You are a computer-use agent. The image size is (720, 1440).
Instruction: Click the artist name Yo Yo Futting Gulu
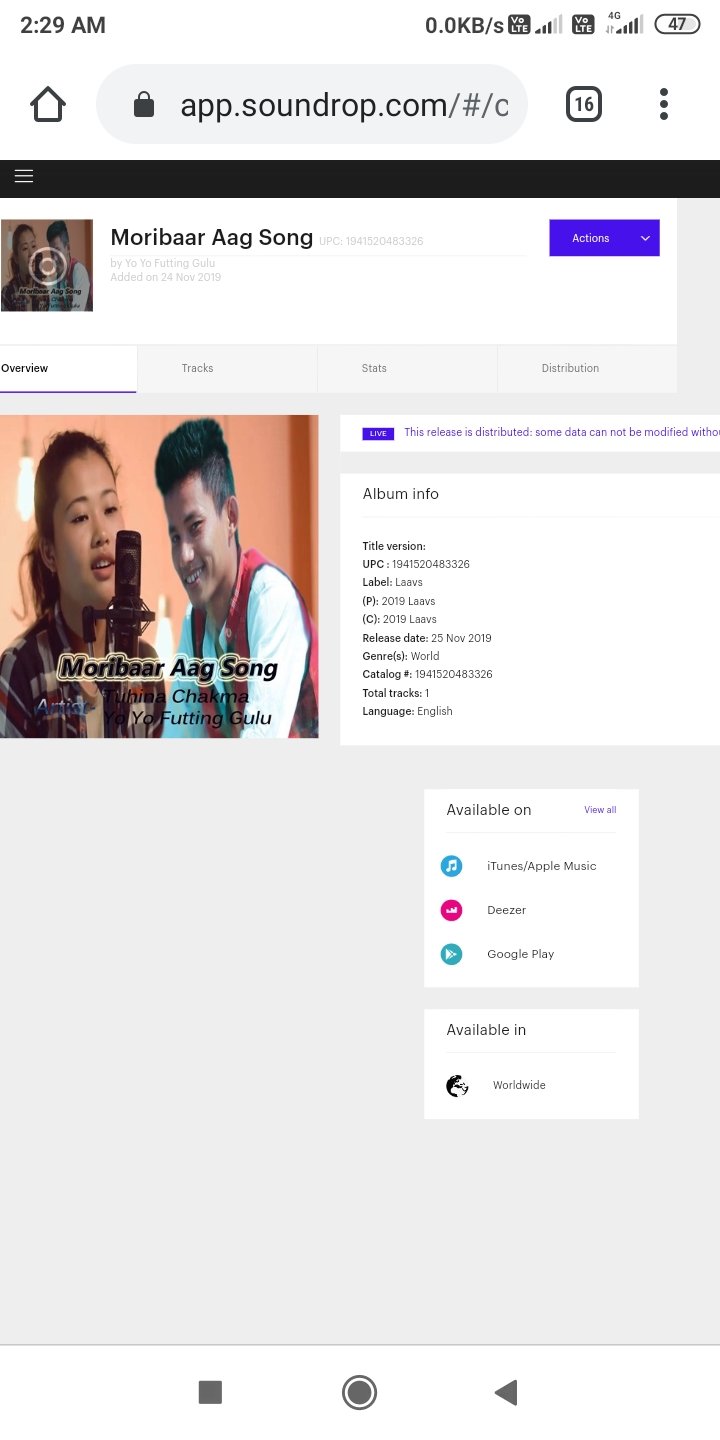click(x=170, y=263)
